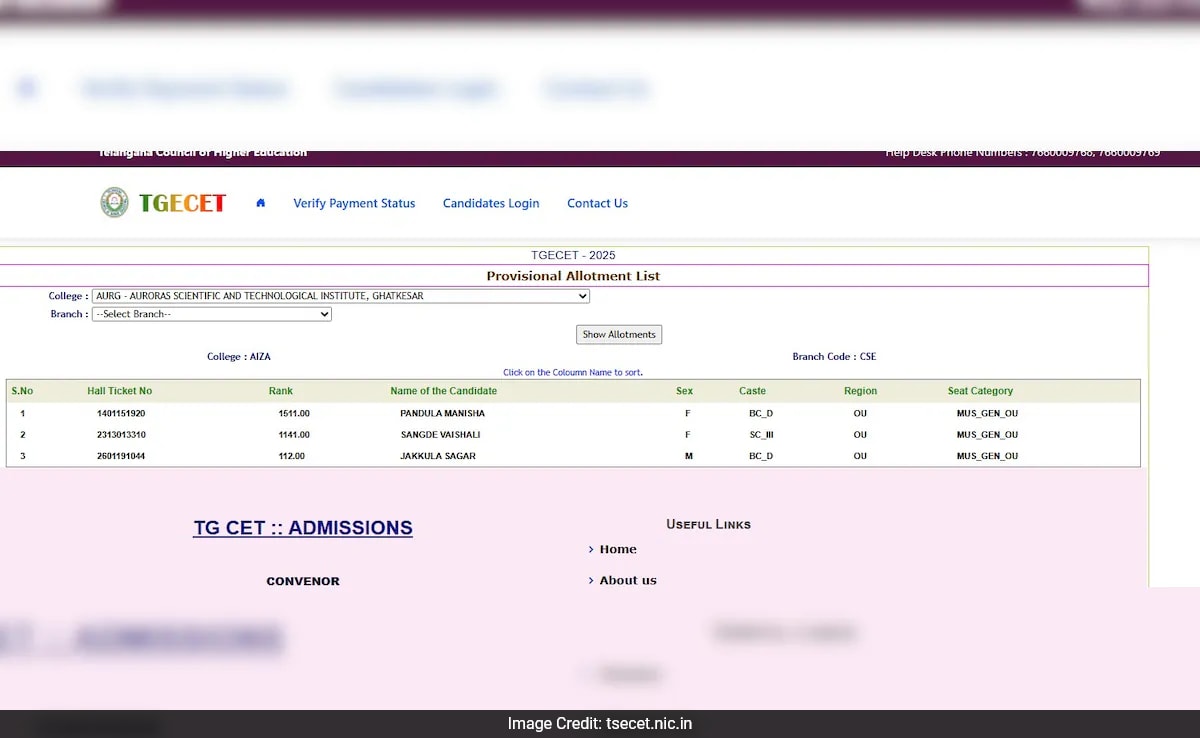Sort by S.No column header

pos(22,391)
